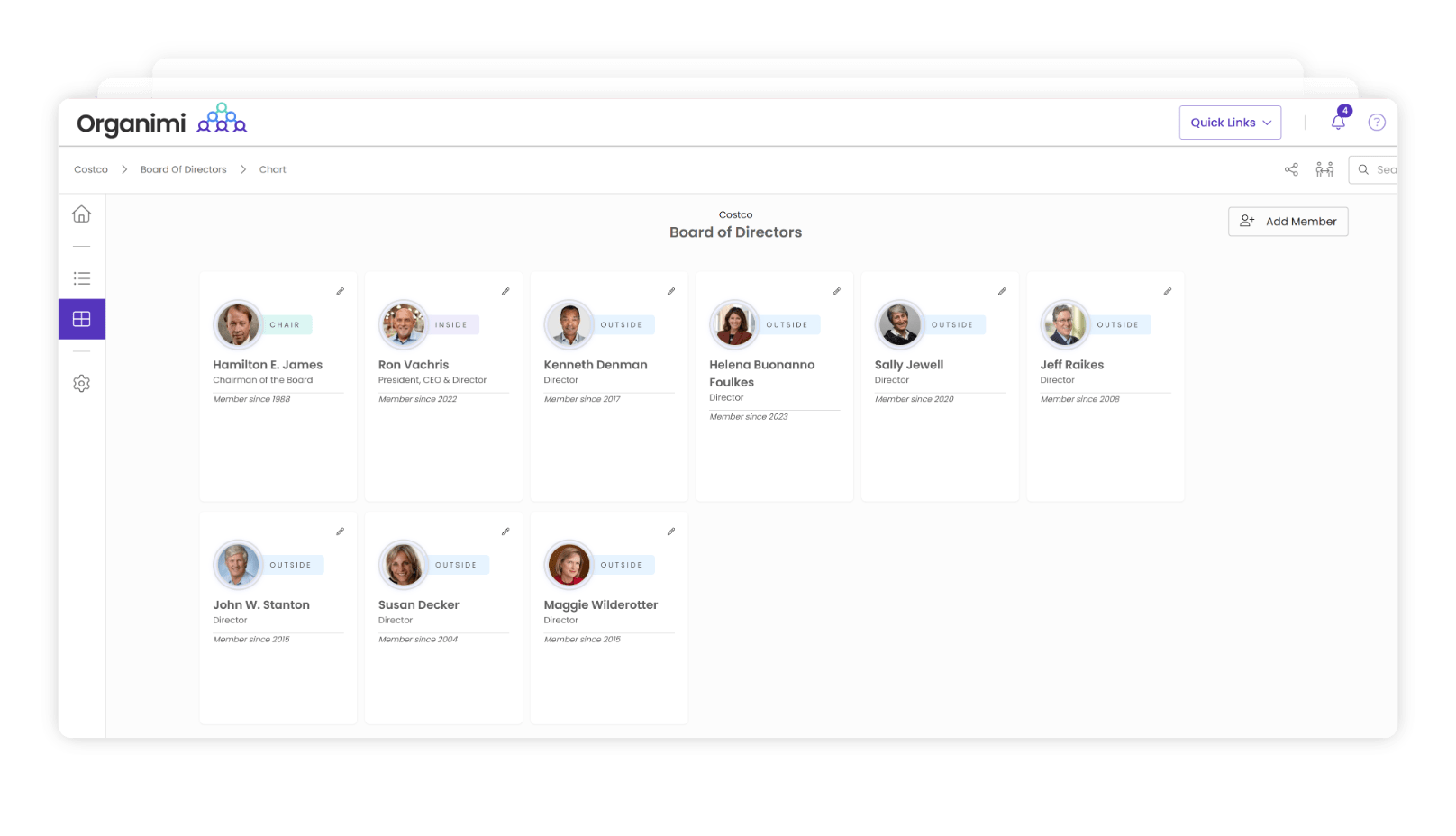Click the Add Member button
The image size is (1456, 836).
(x=1288, y=222)
